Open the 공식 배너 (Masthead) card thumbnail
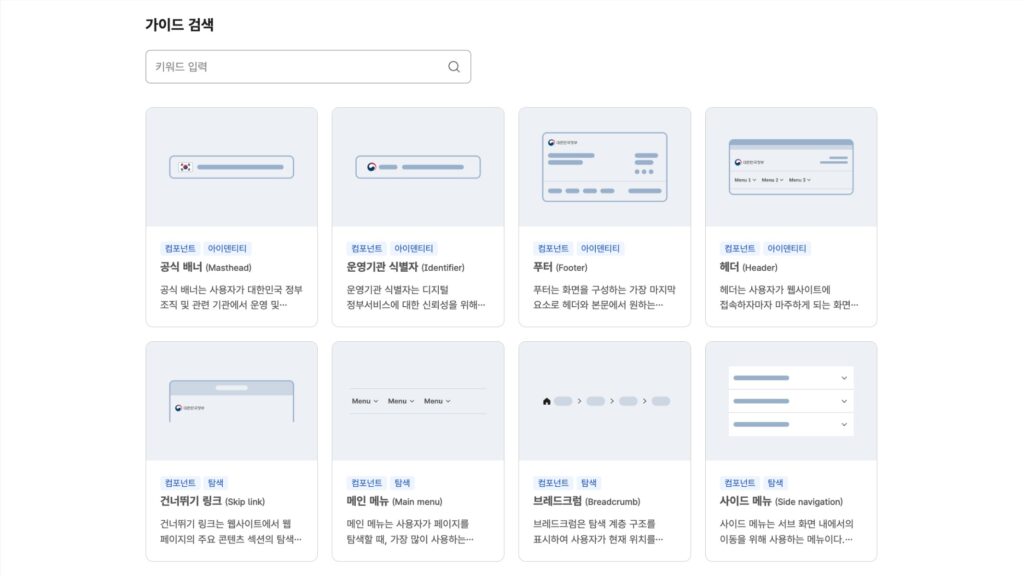1024x576 pixels. point(231,167)
